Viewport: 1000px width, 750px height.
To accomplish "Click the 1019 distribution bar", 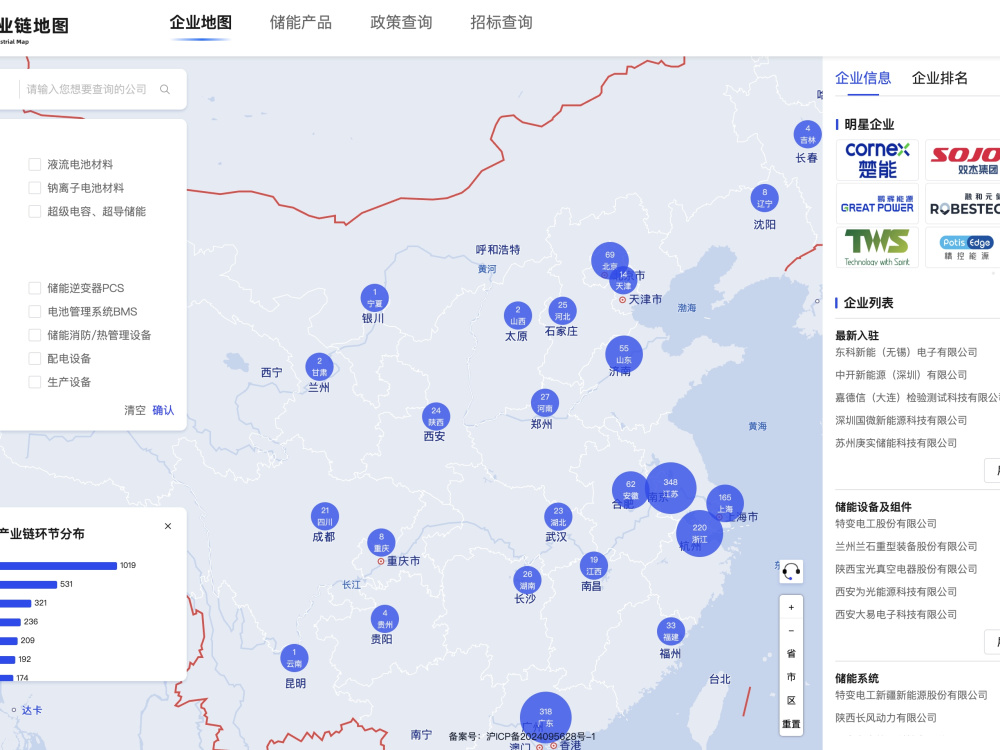I will coord(59,566).
